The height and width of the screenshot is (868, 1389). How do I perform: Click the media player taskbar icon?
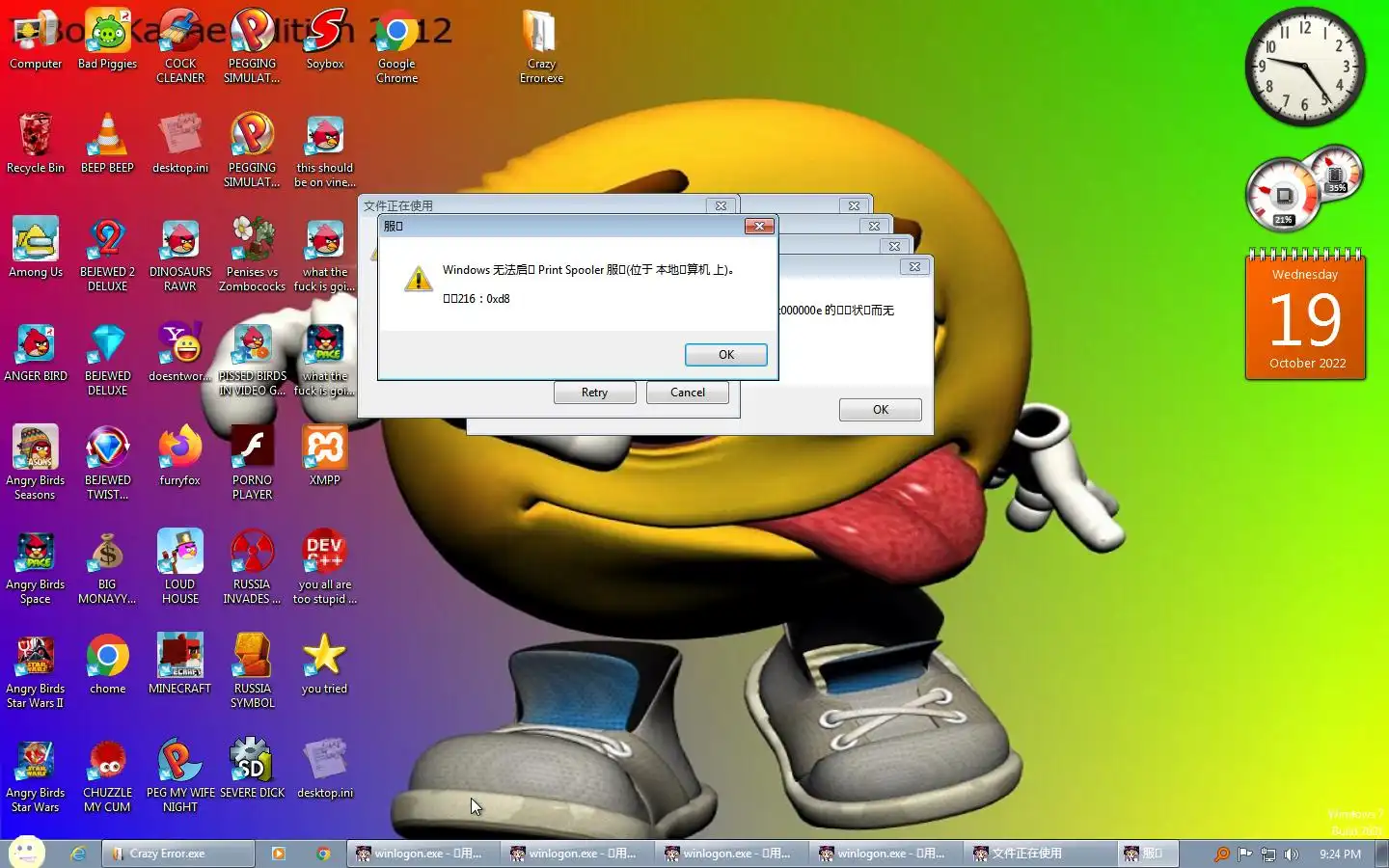click(278, 854)
